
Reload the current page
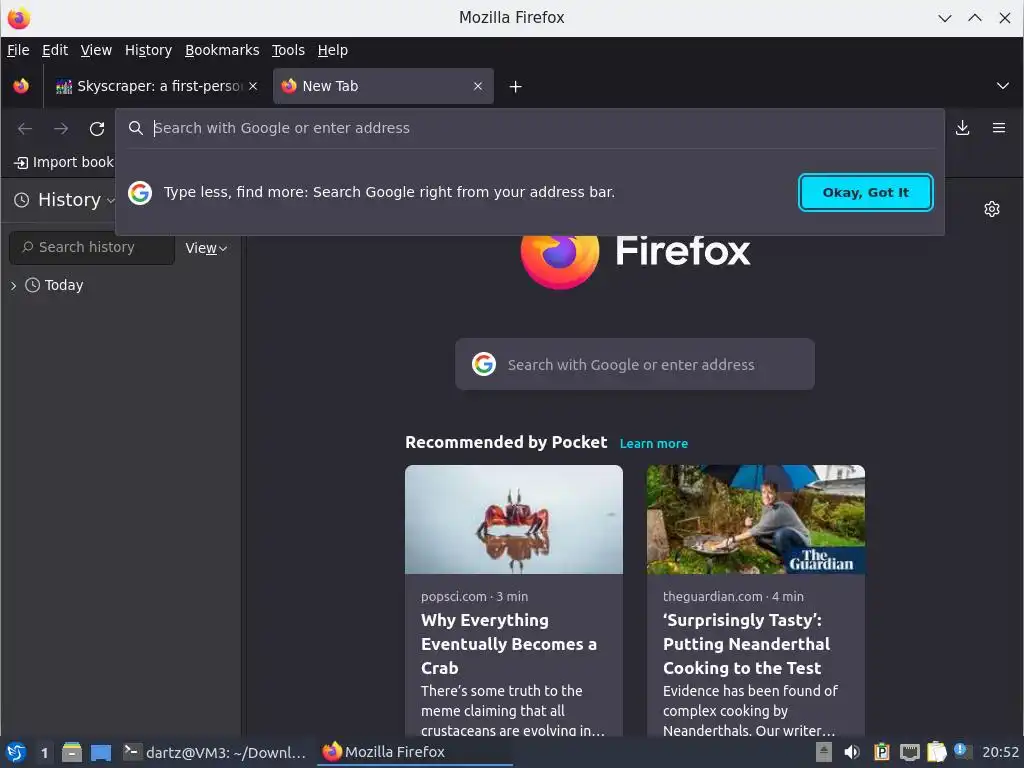point(97,129)
